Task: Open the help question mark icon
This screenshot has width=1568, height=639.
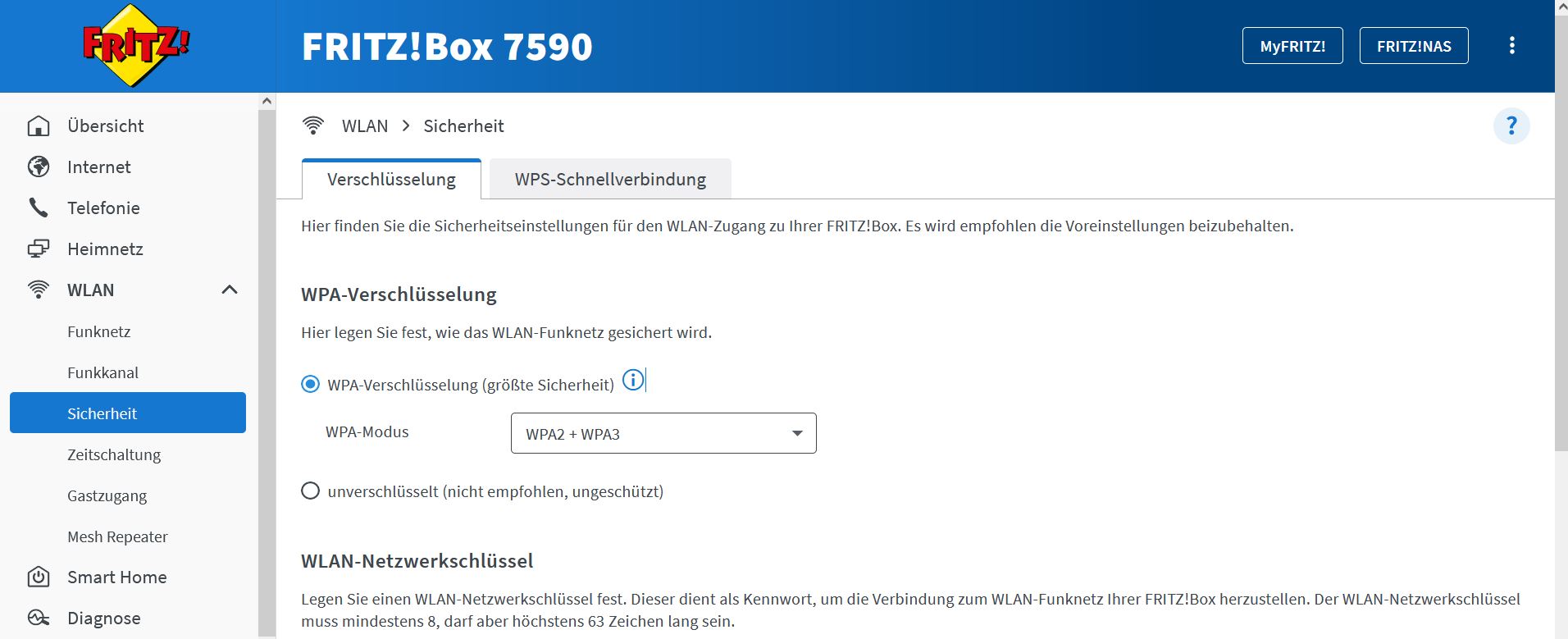Action: tap(1511, 126)
